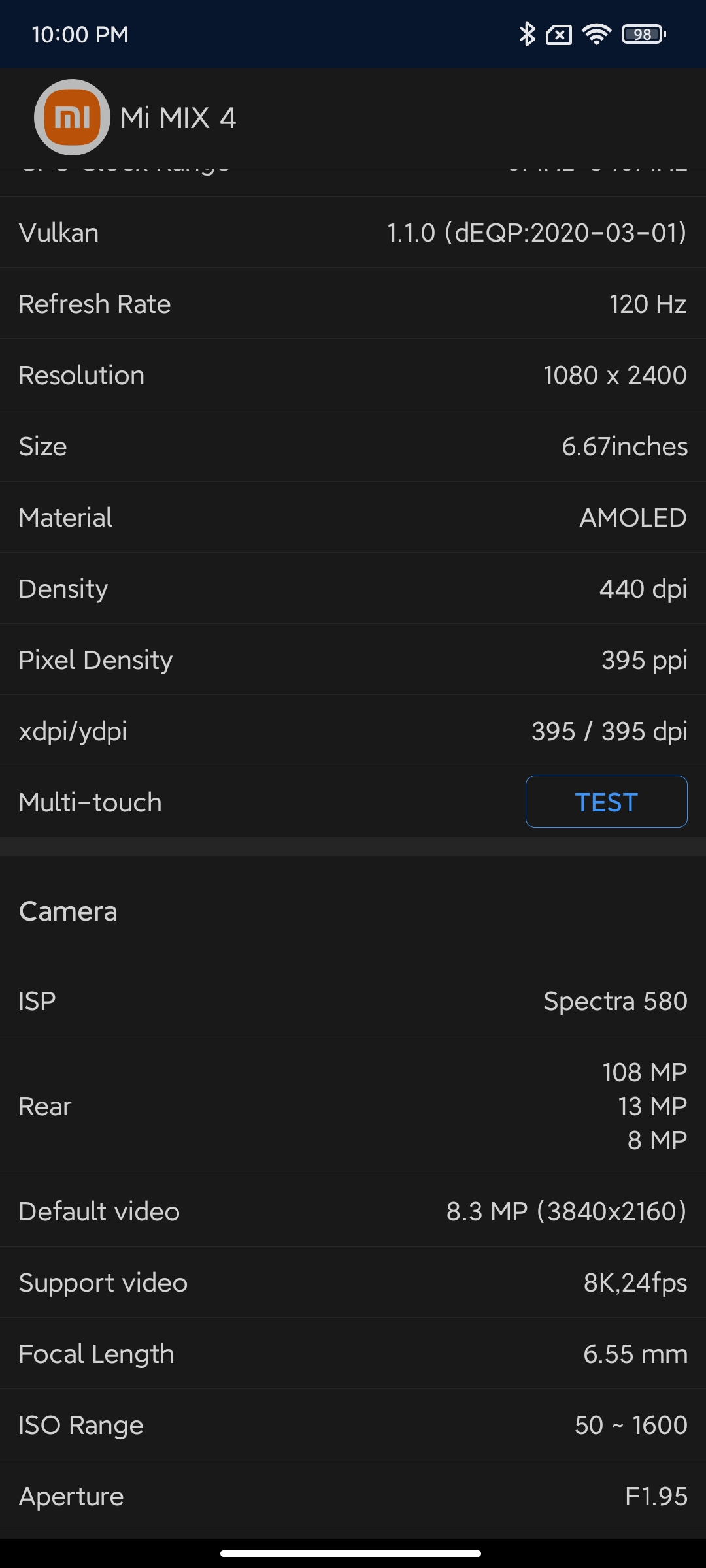The height and width of the screenshot is (1568, 706).
Task: Tap the Pixel Density 395 ppi row
Action: (x=353, y=660)
